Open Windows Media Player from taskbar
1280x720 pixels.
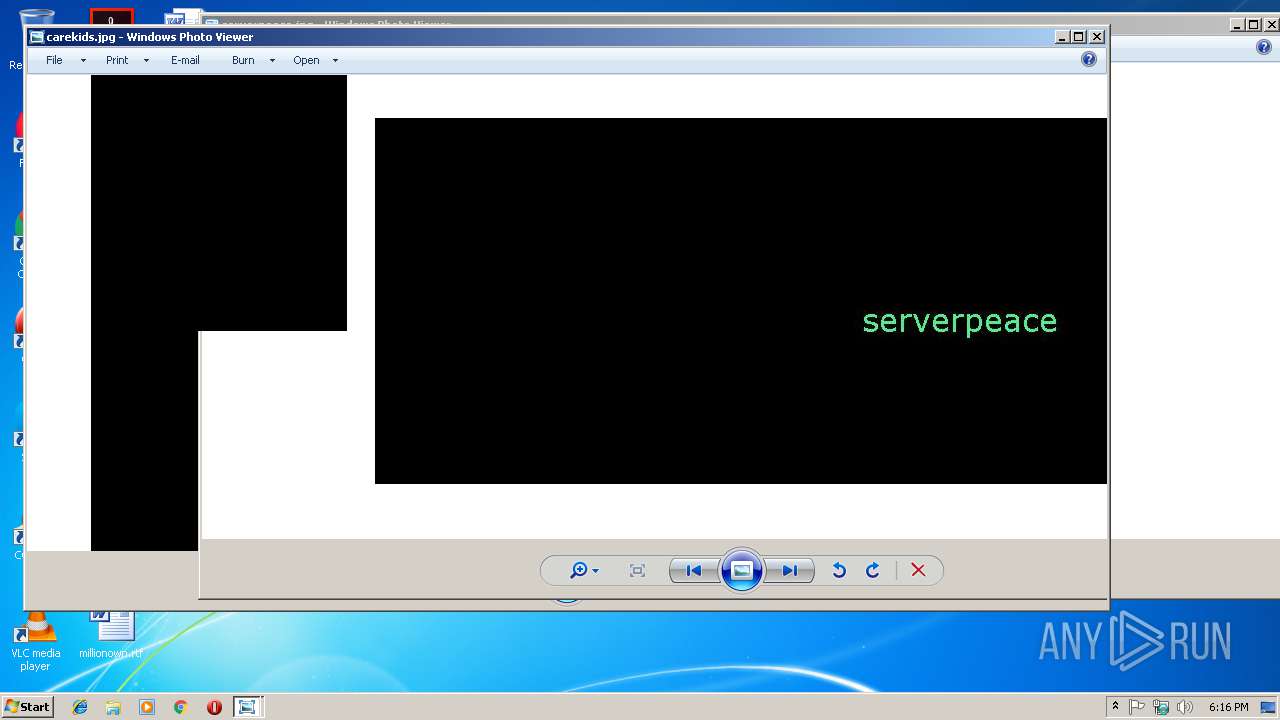click(147, 707)
